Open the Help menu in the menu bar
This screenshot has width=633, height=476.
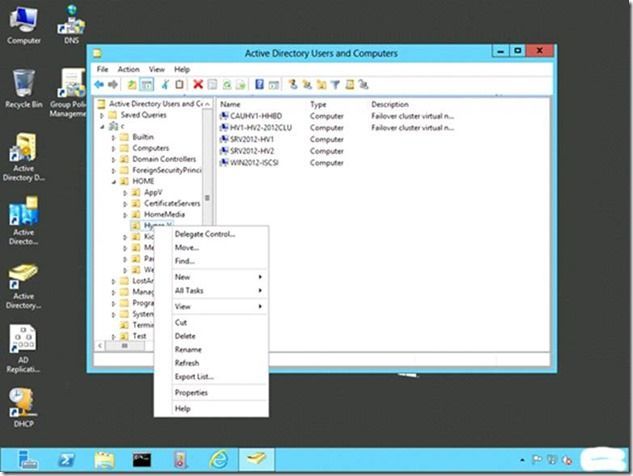click(182, 69)
